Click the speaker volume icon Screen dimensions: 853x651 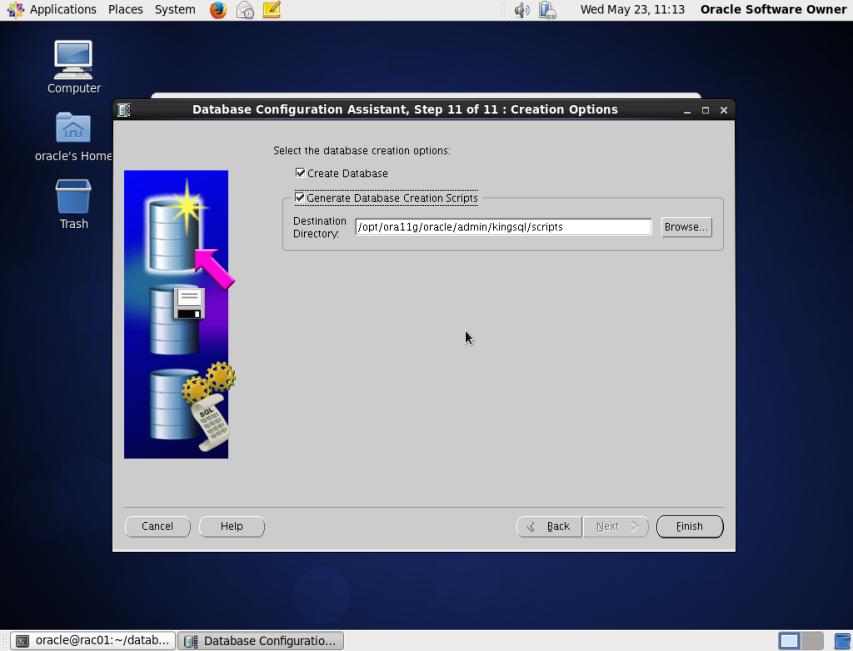pyautogui.click(x=521, y=10)
